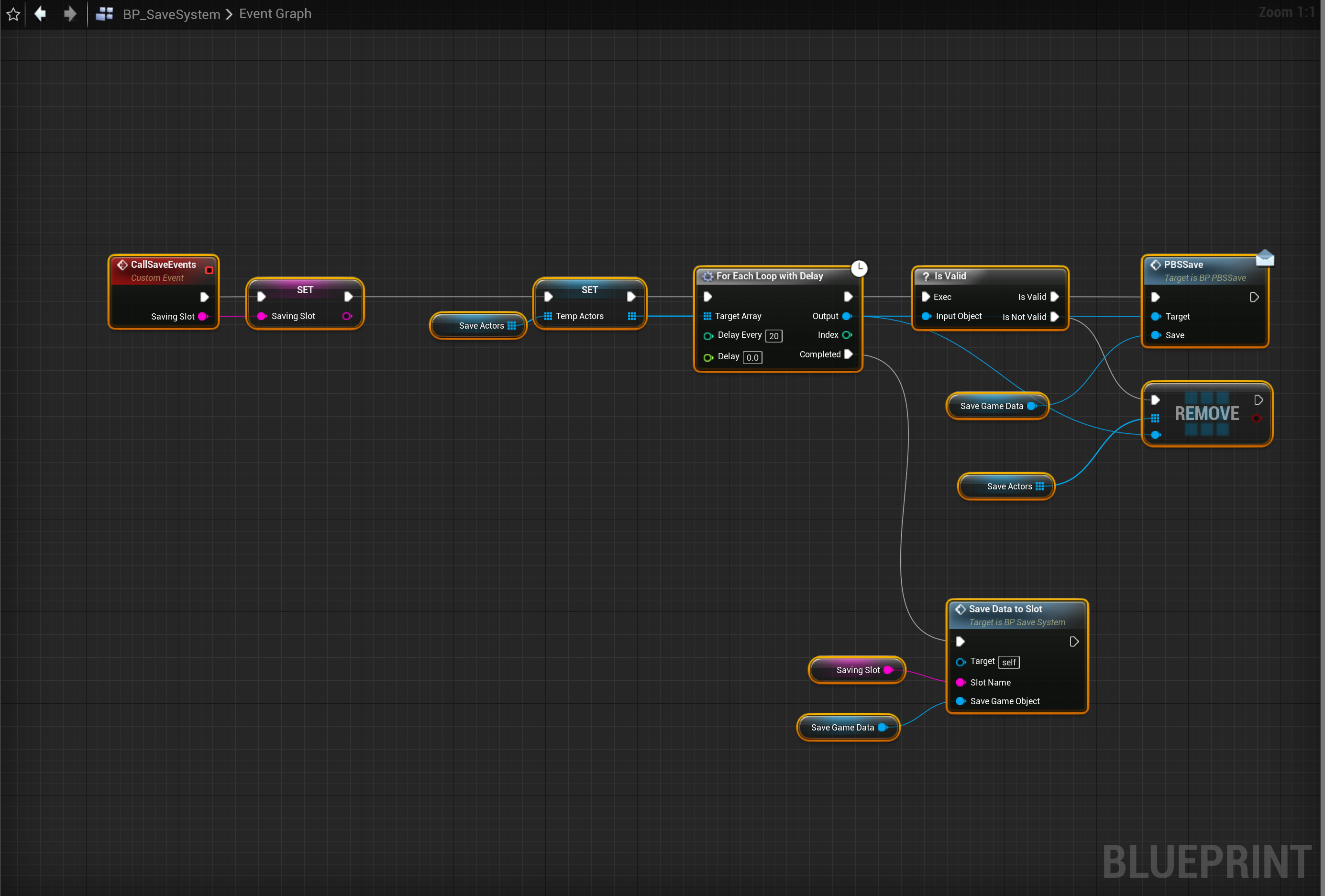The width and height of the screenshot is (1325, 896).
Task: Click the forward navigation arrow
Action: 69,14
